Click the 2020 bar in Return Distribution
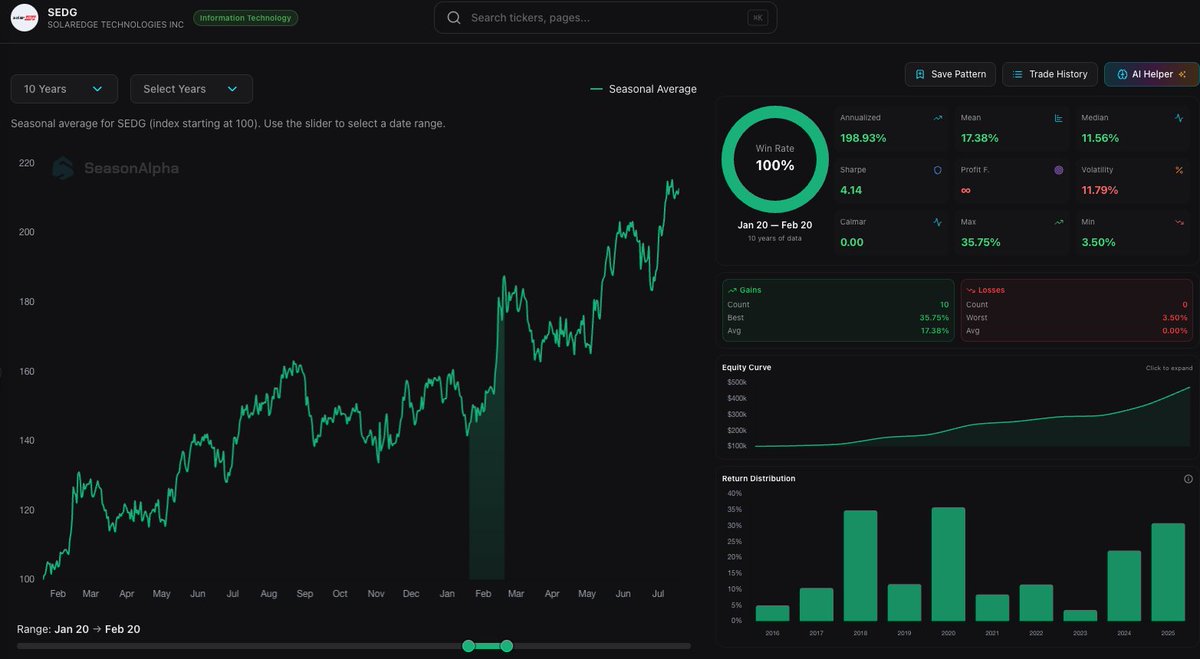1200x659 pixels. point(948,564)
